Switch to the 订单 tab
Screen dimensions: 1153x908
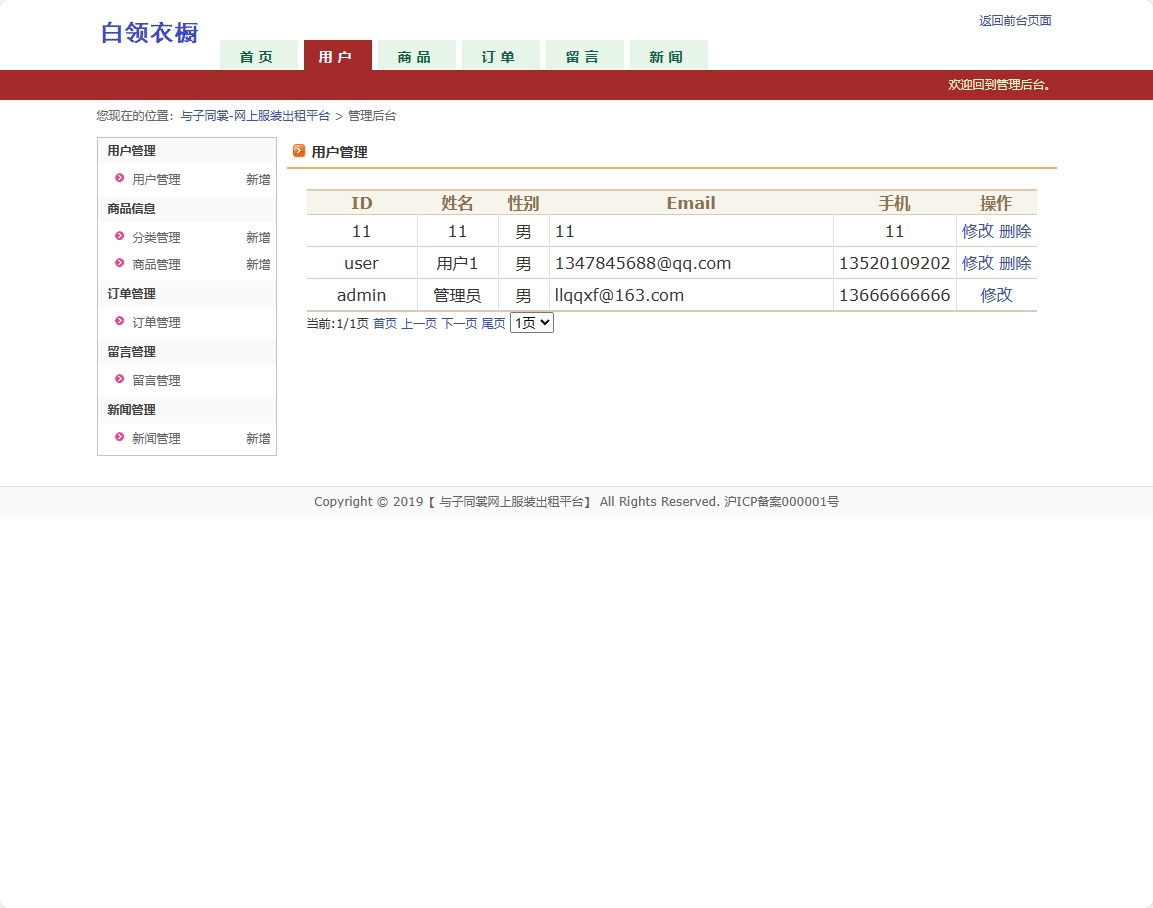500,57
